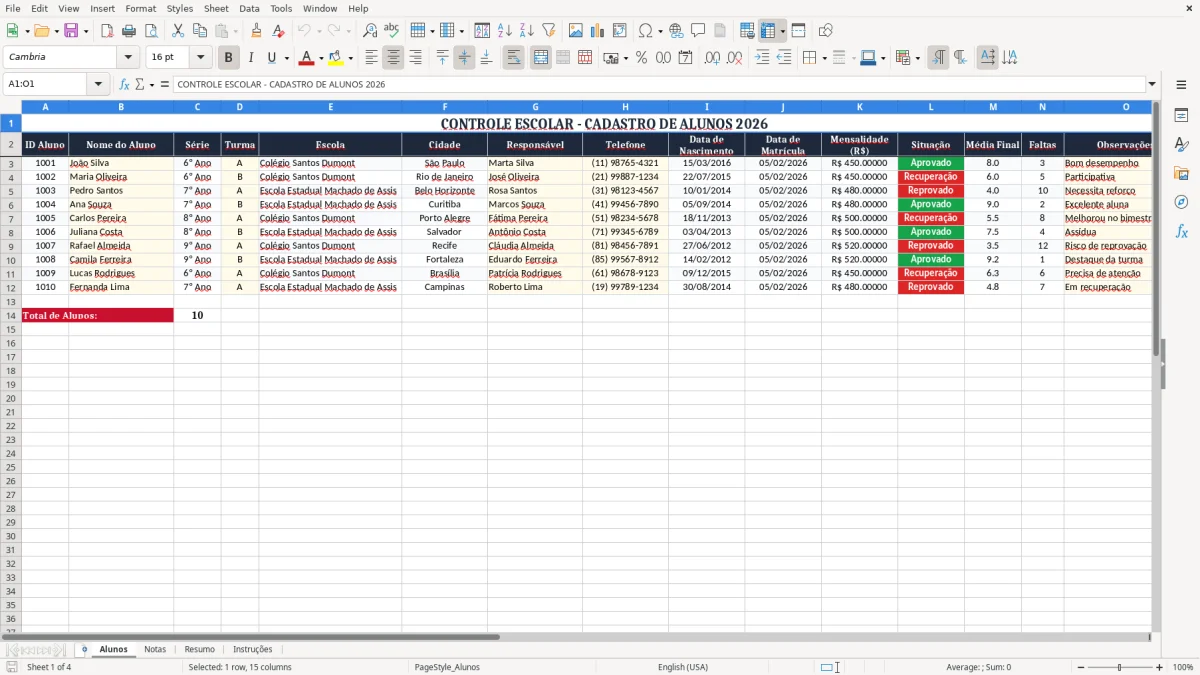Click the zoom slider handle
This screenshot has height=675, width=1200.
pos(1120,667)
